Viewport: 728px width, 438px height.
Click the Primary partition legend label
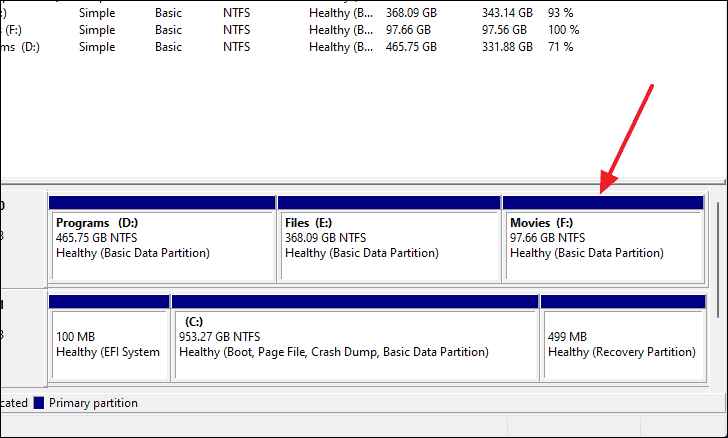click(93, 403)
